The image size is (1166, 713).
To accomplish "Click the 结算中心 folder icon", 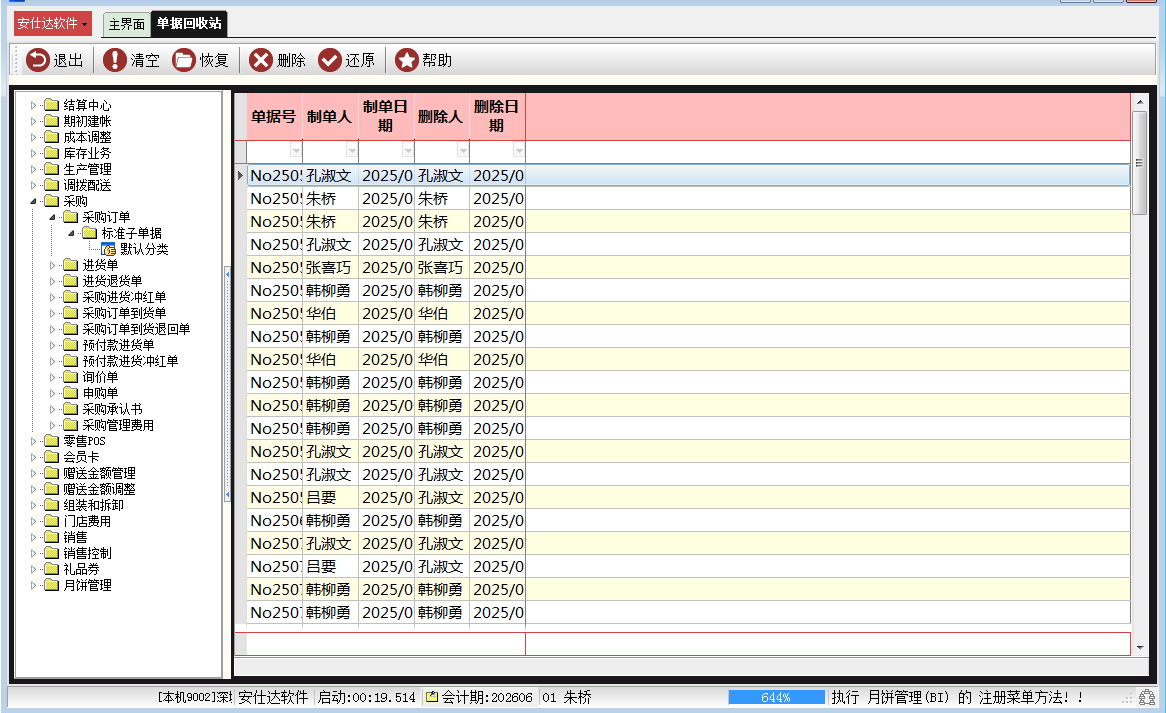I will 51,105.
